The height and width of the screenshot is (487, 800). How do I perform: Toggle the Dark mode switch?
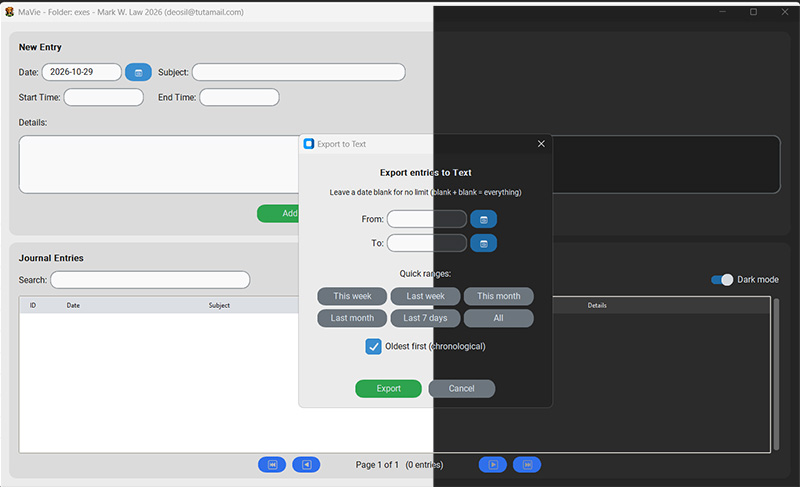(722, 279)
